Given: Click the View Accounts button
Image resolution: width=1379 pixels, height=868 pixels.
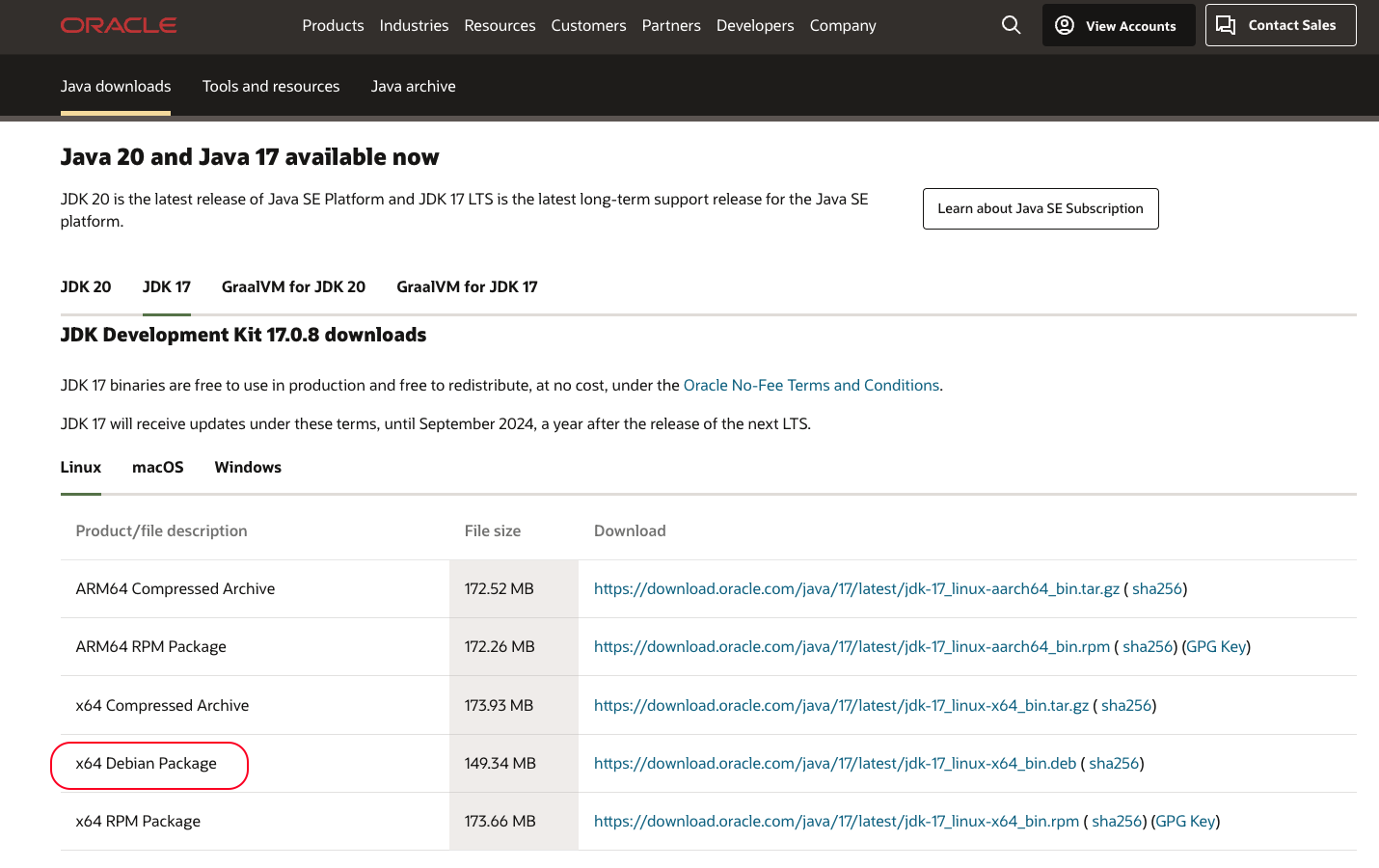Looking at the screenshot, I should click(1119, 25).
